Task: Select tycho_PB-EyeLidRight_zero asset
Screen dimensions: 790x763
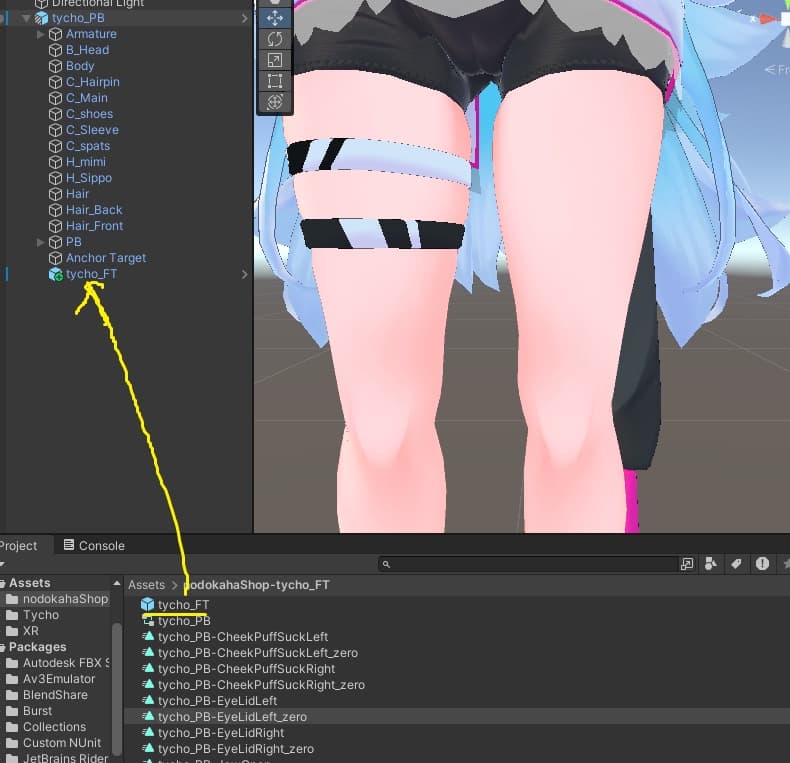Action: tap(236, 749)
